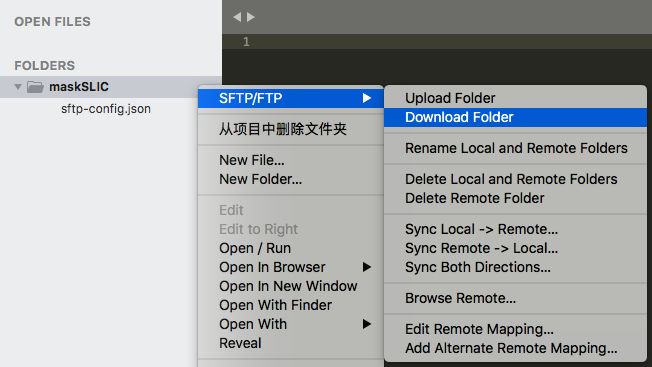
Task: Click line number 1 in gutter
Action: [x=246, y=42]
